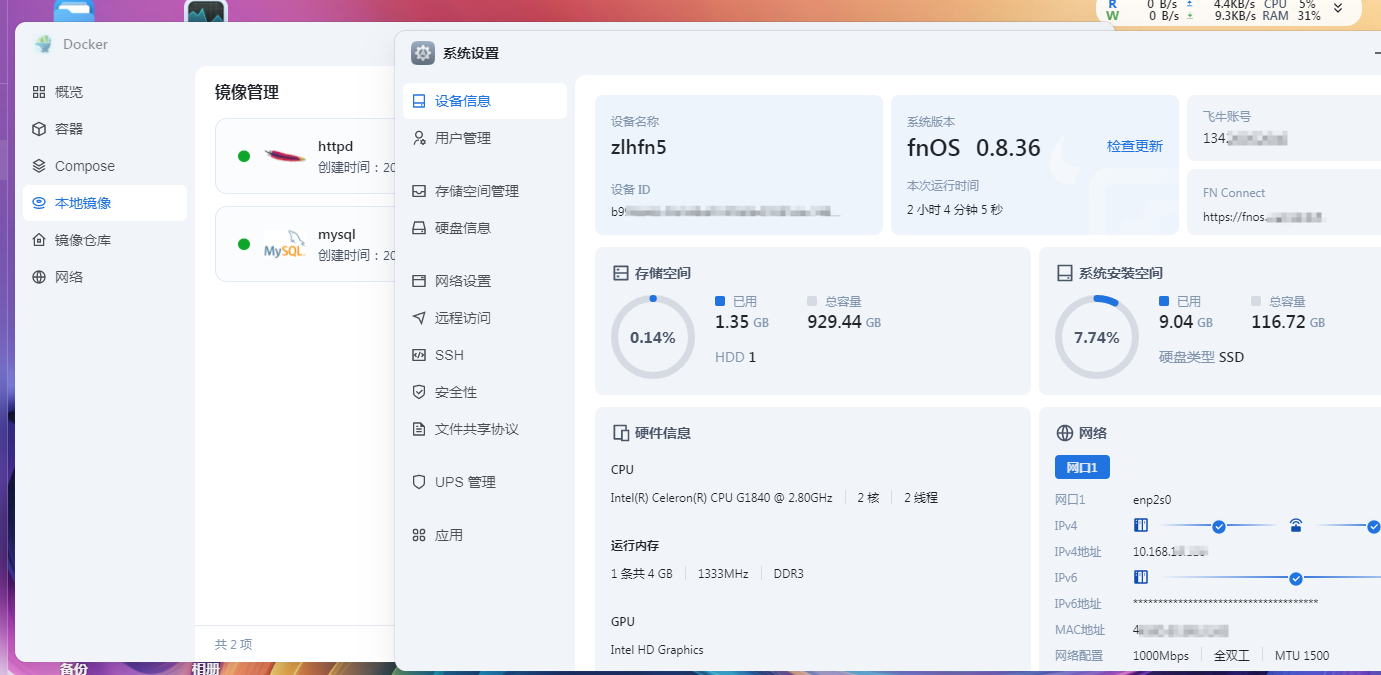Click the device name zlhfn5
The width and height of the screenshot is (1381, 675).
[x=639, y=148]
